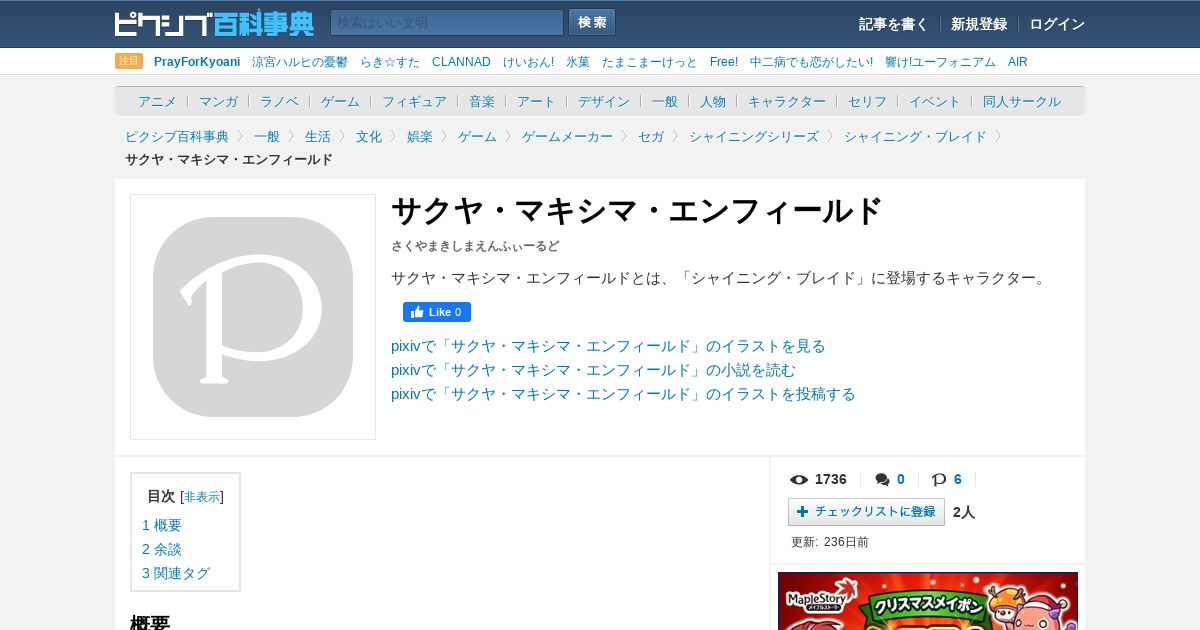Image resolution: width=1200 pixels, height=630 pixels.
Task: Select アート category tab
Action: (536, 101)
